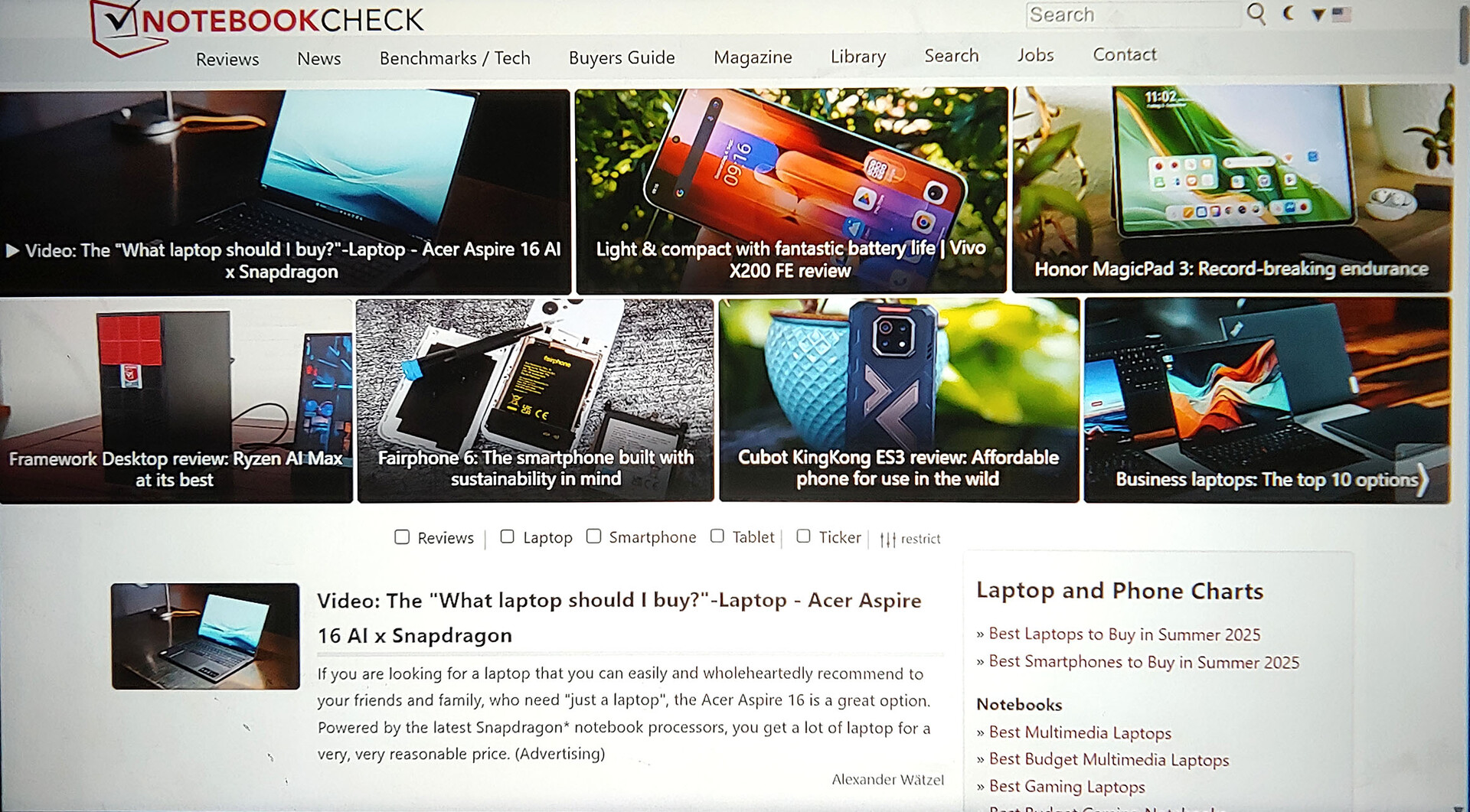Click the Notebookcheck logo
1470x812 pixels.
pos(256,24)
